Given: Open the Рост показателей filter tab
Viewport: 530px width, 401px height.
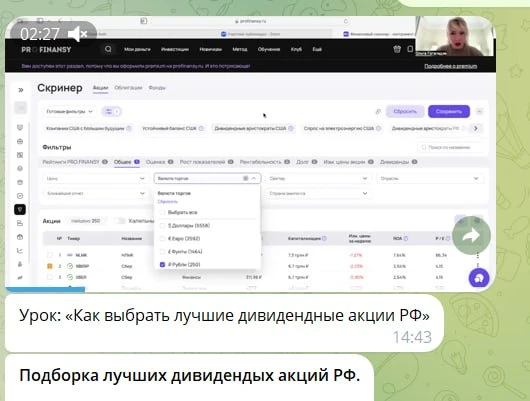Looking at the screenshot, I should 206,162.
